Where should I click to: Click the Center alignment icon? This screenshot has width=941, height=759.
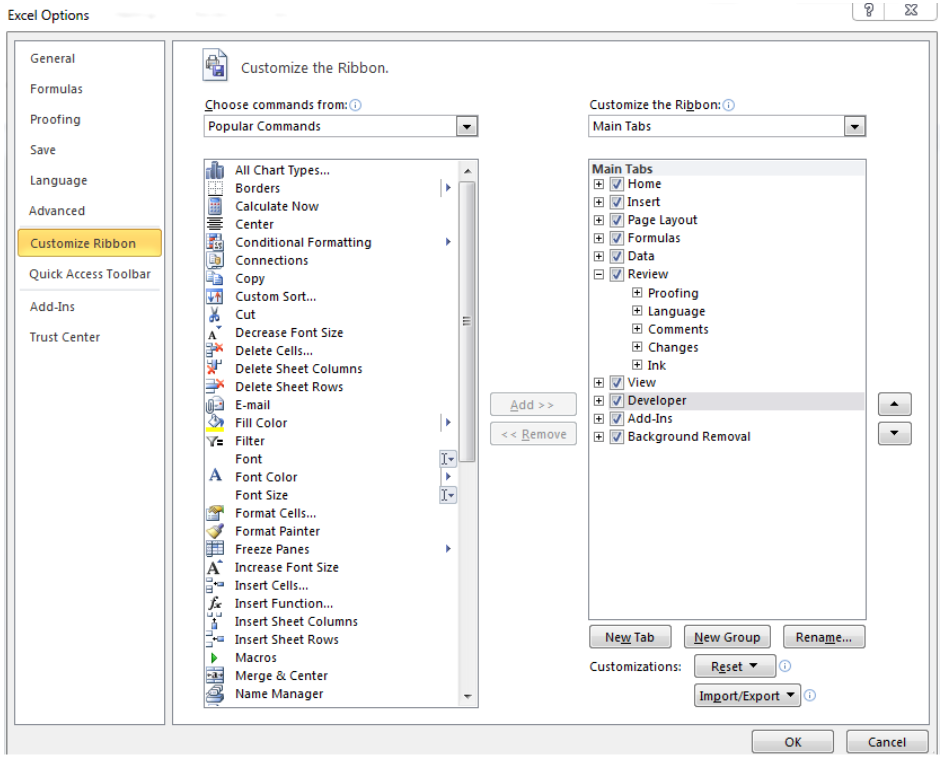click(x=215, y=224)
